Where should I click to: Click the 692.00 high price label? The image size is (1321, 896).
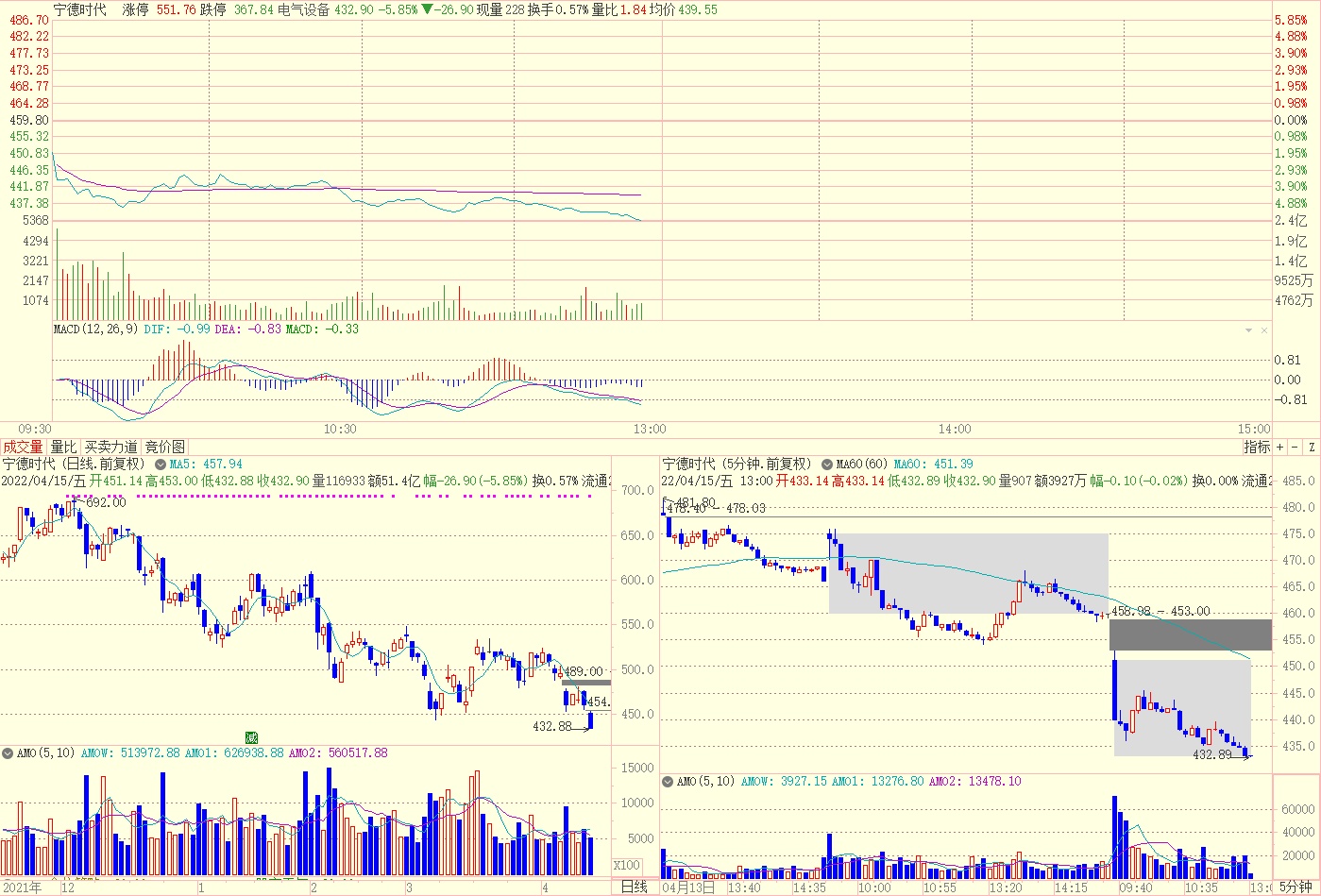coord(106,502)
